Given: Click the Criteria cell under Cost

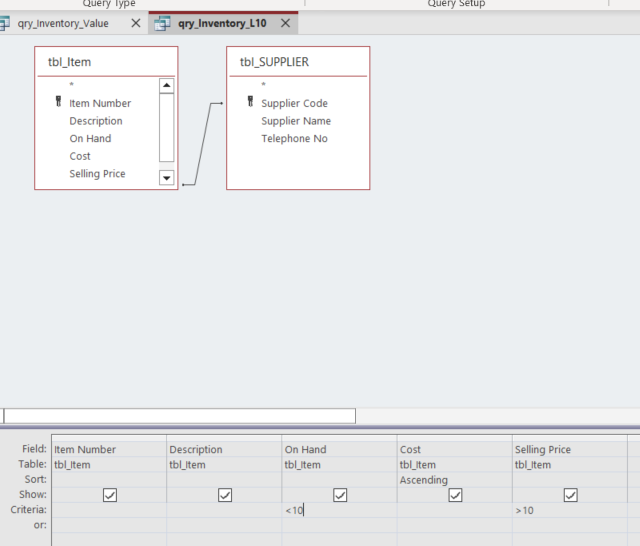Looking at the screenshot, I should tap(455, 510).
